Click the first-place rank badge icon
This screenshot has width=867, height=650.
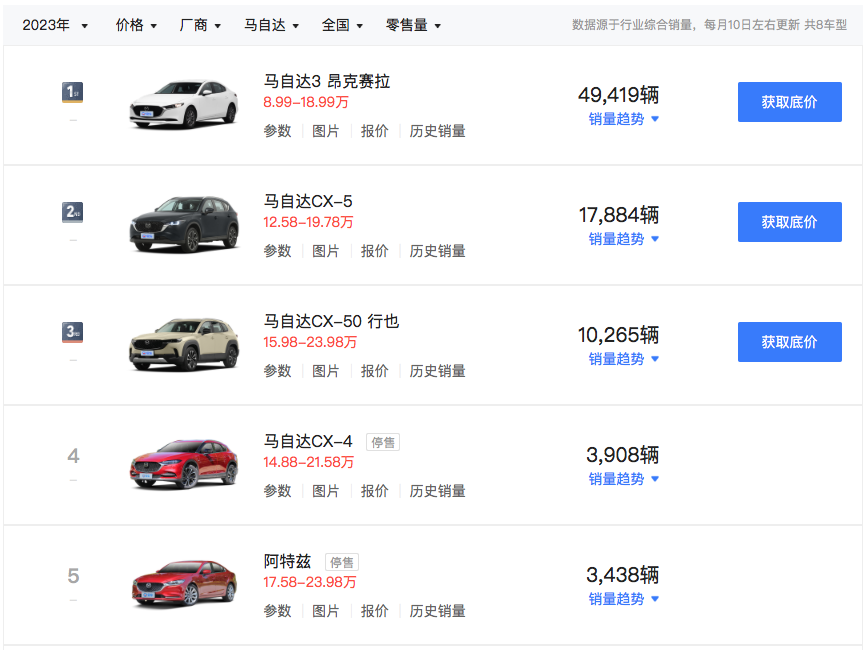(72, 93)
